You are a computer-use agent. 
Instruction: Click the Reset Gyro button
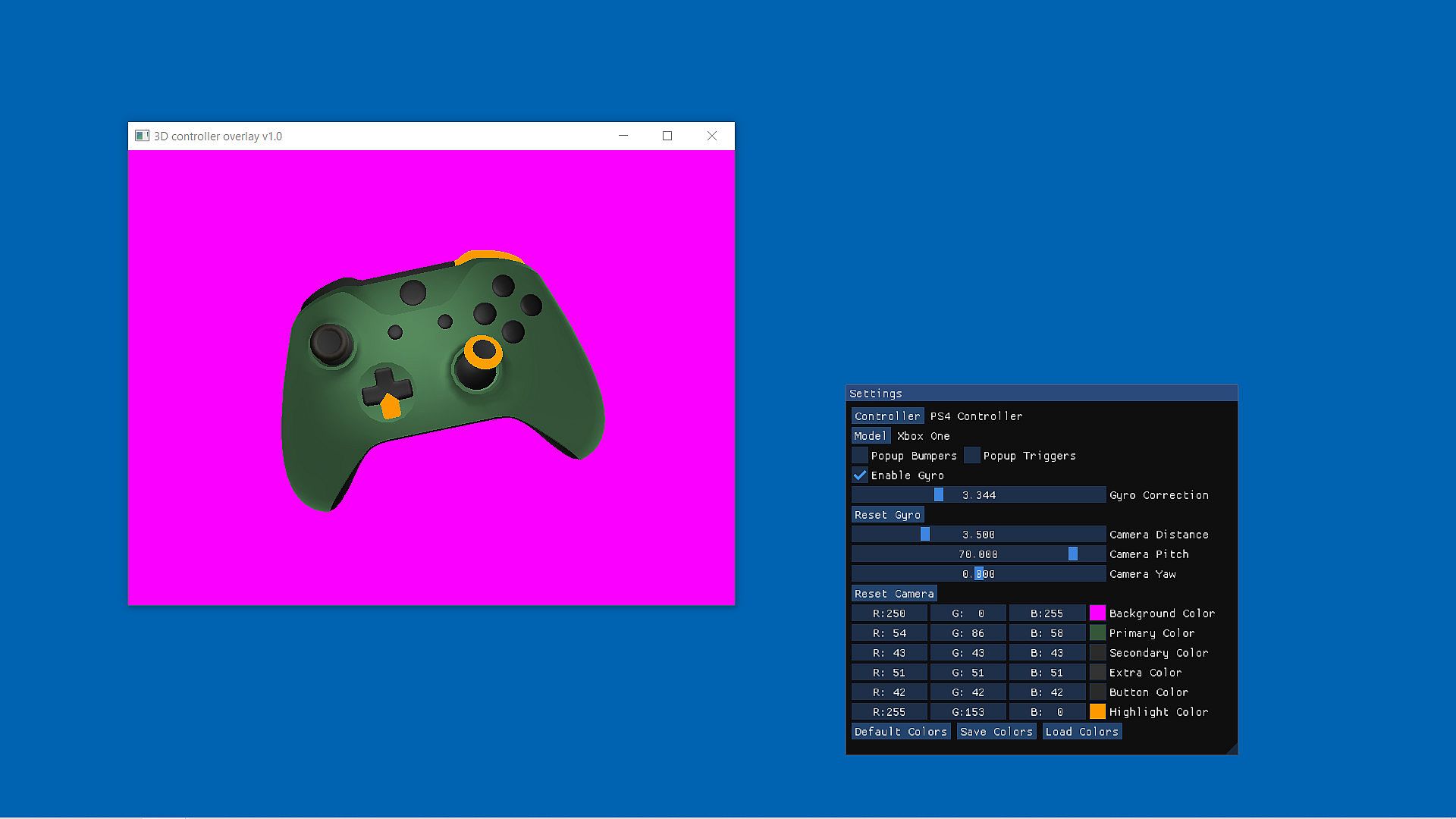(887, 515)
